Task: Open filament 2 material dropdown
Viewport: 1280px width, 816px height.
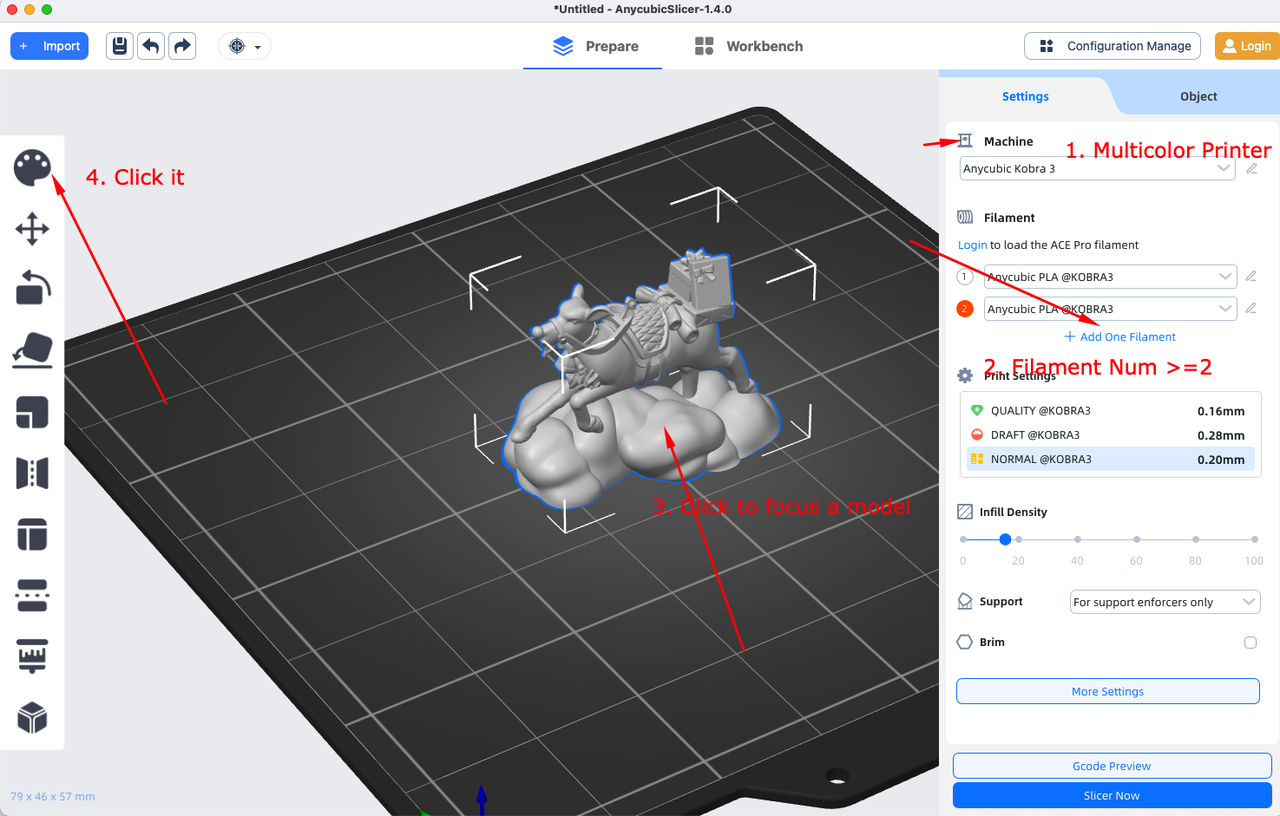Action: (x=1110, y=309)
